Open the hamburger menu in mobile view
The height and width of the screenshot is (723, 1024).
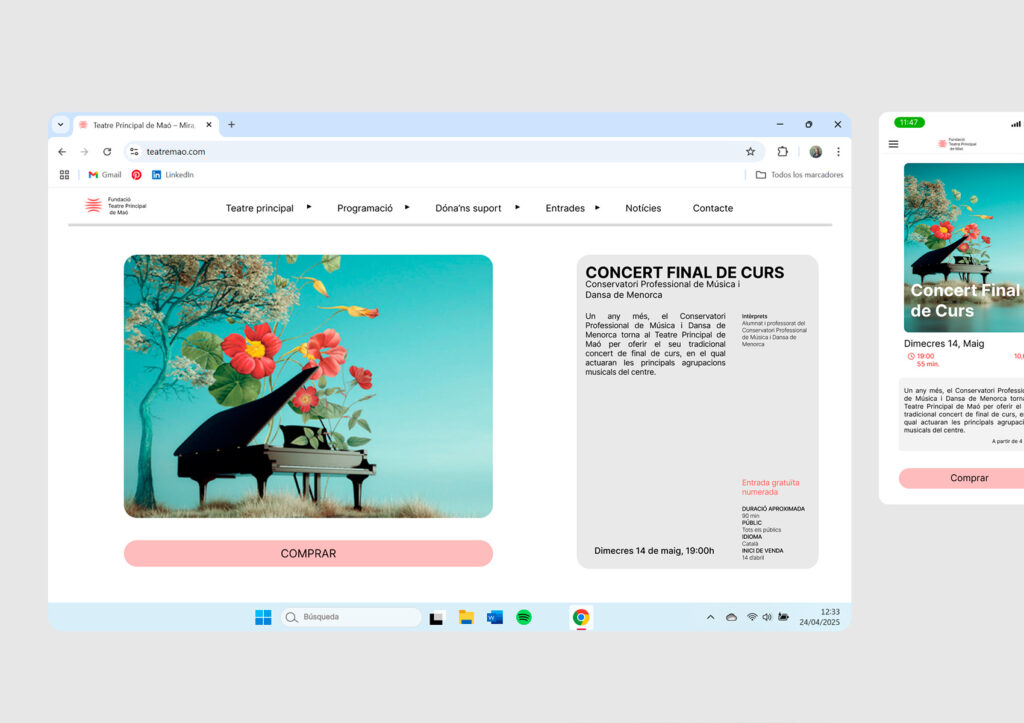pyautogui.click(x=893, y=144)
